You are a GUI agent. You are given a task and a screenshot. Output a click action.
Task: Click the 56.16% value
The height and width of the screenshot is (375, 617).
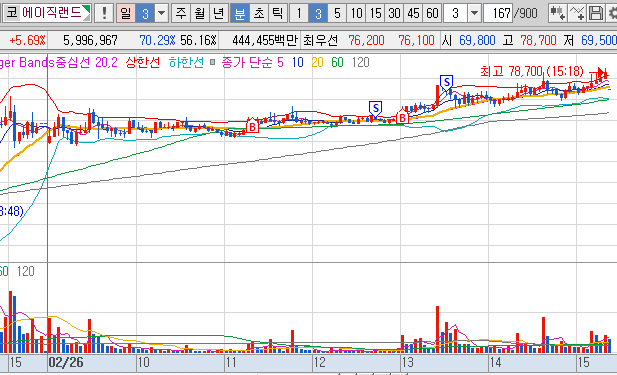[x=198, y=40]
